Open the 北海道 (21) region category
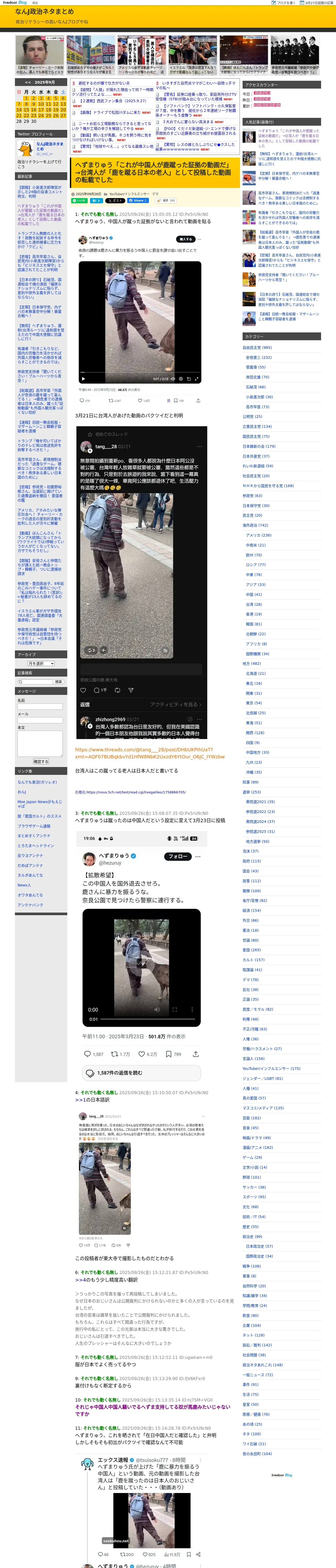 pos(255,673)
